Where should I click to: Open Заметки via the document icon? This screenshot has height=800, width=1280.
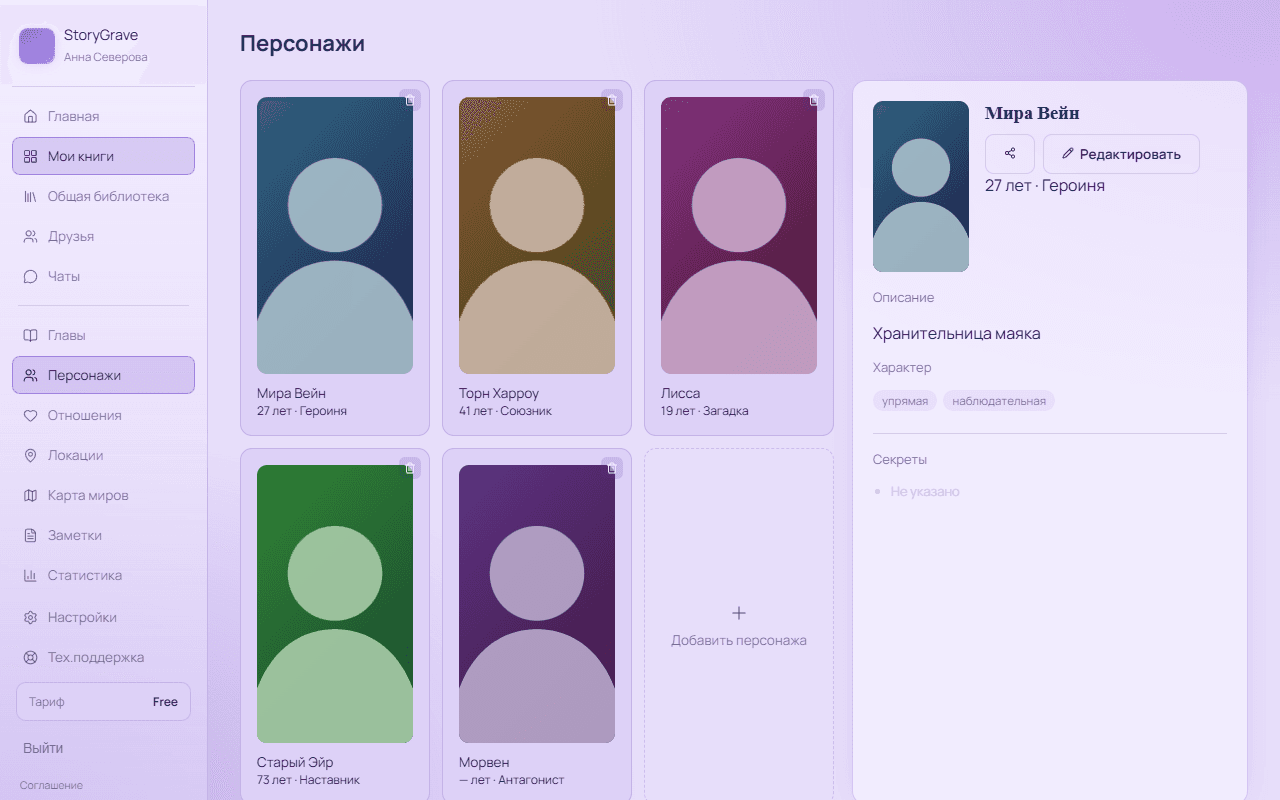pyautogui.click(x=30, y=535)
